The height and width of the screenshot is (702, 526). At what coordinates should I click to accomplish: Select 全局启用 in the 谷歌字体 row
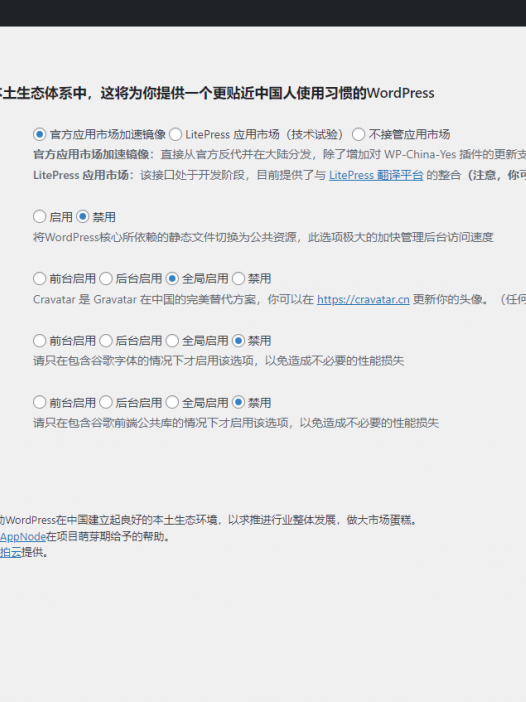coord(172,341)
